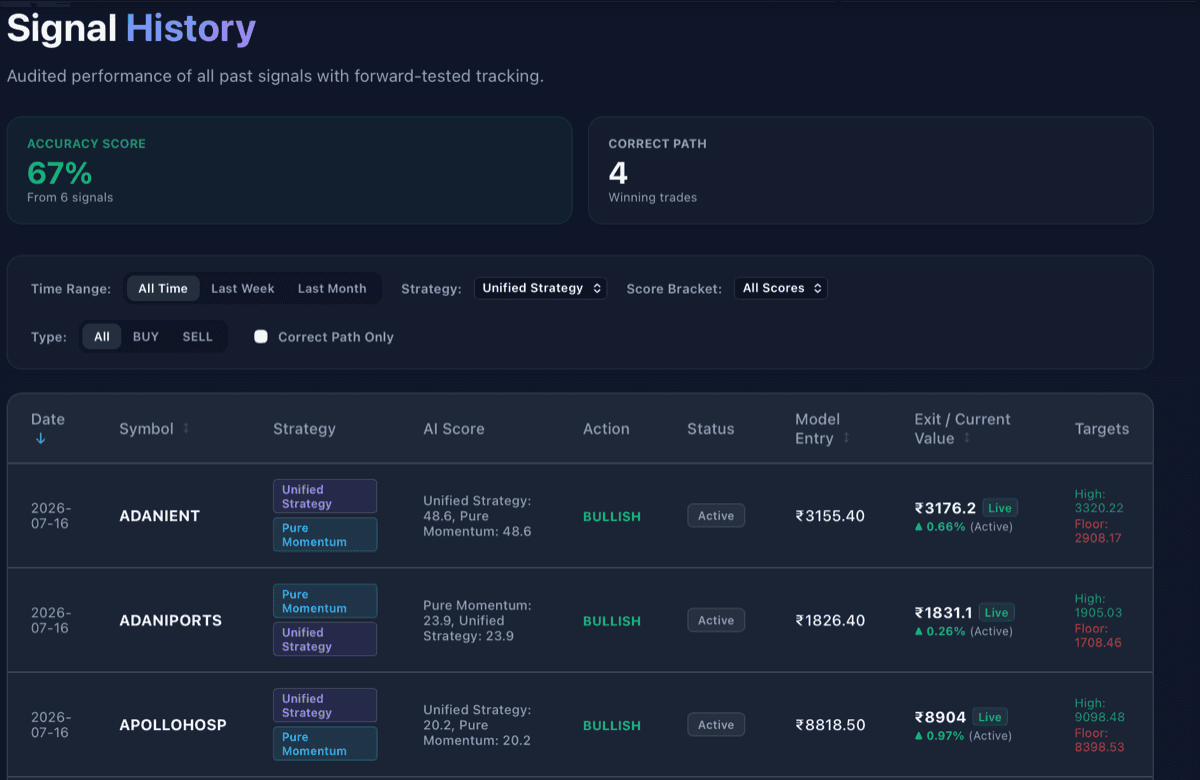Click the 67% accuracy score value
The height and width of the screenshot is (780, 1200).
point(60,173)
